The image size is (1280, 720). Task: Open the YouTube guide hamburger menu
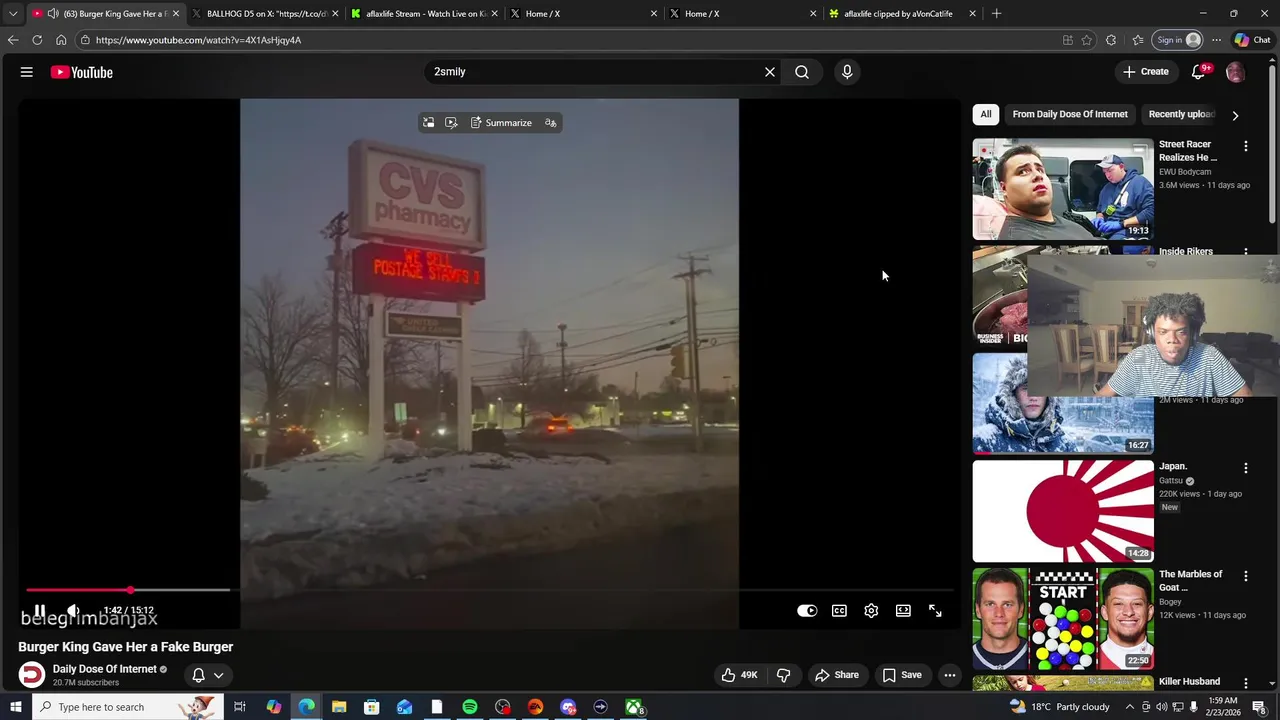pyautogui.click(x=27, y=72)
